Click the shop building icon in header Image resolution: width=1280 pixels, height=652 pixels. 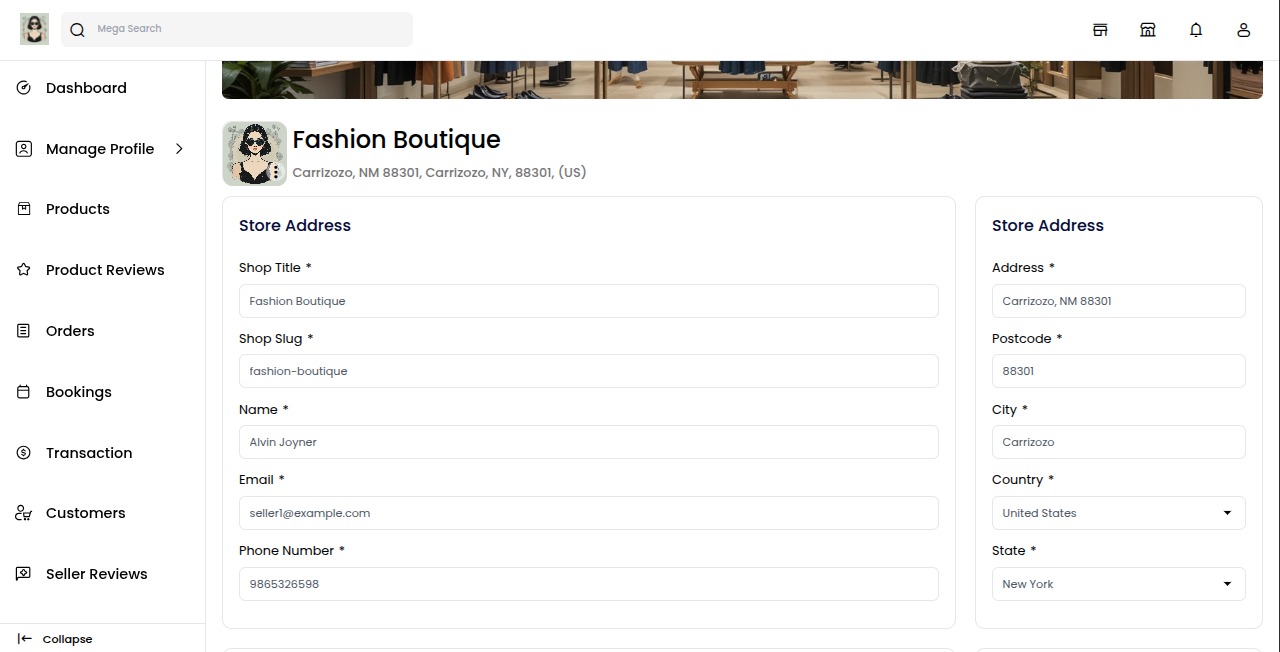pos(1148,30)
